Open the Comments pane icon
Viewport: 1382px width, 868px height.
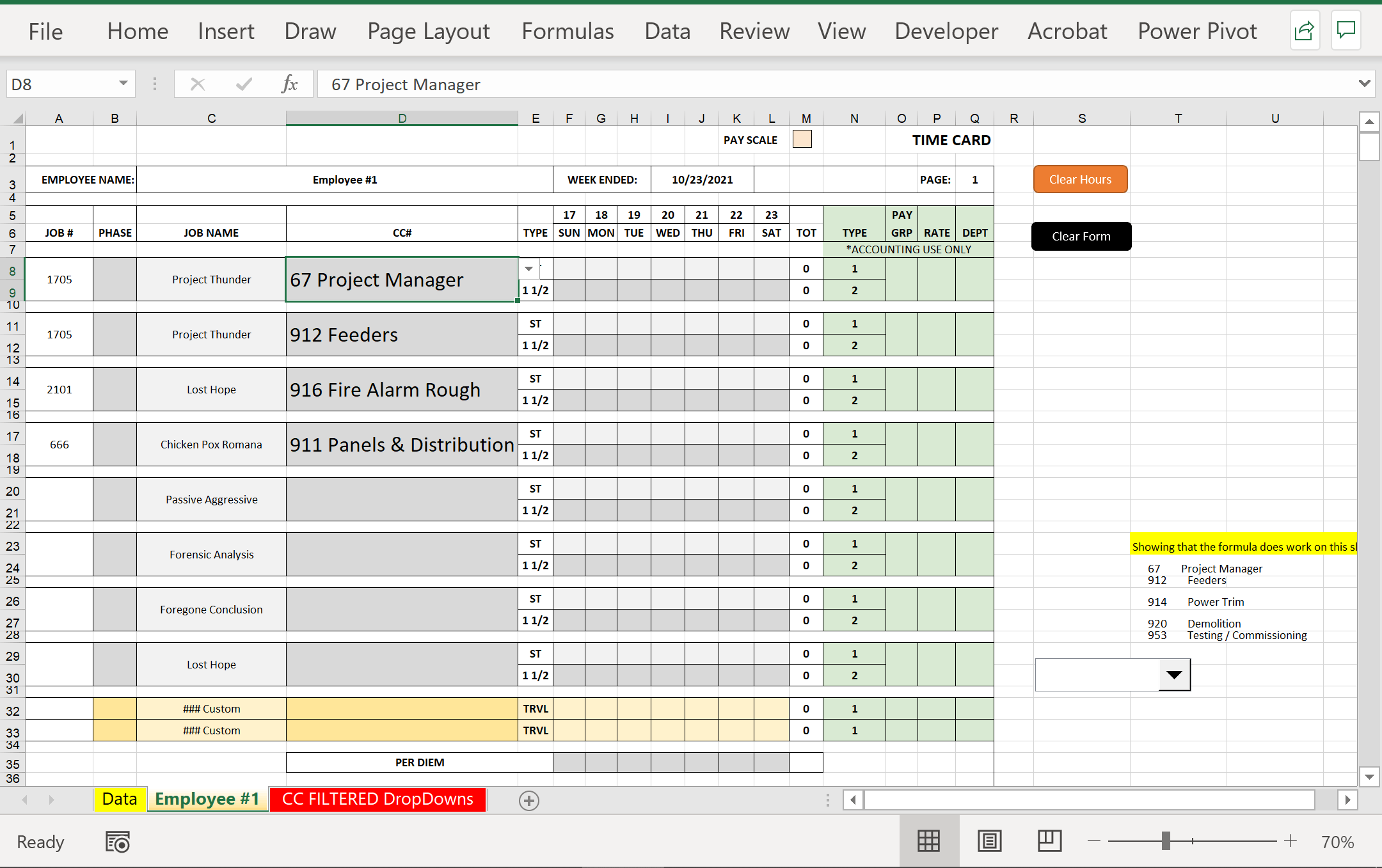point(1346,31)
